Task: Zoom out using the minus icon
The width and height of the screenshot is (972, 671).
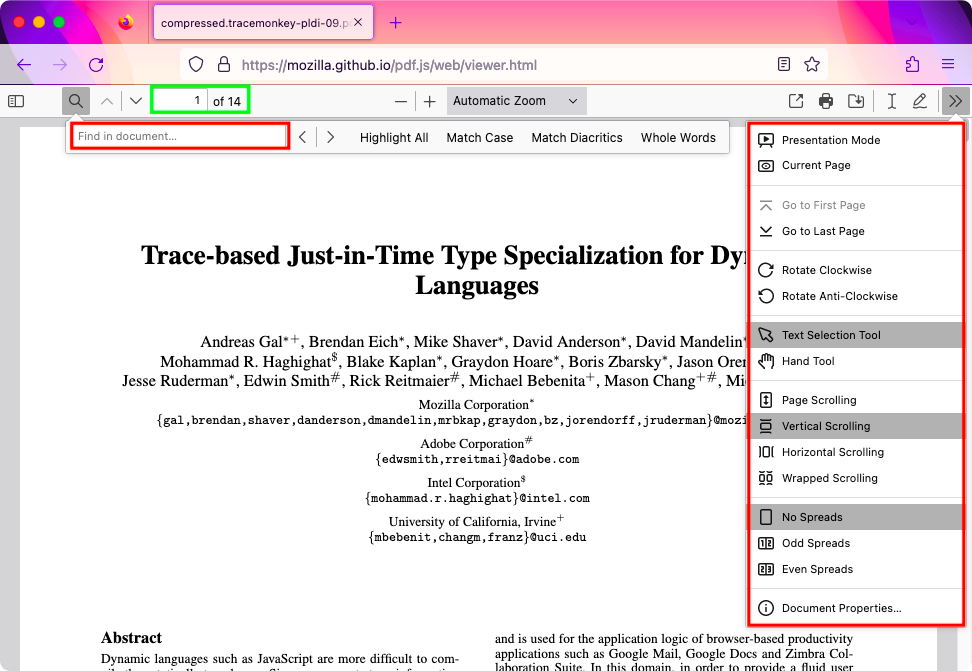Action: coord(400,100)
